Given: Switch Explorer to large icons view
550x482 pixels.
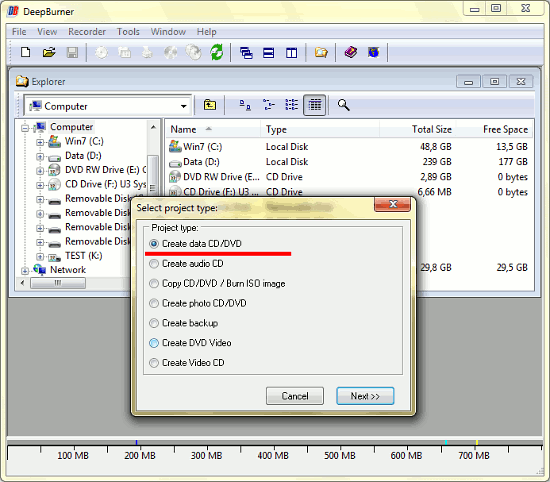Looking at the screenshot, I should coord(245,105).
